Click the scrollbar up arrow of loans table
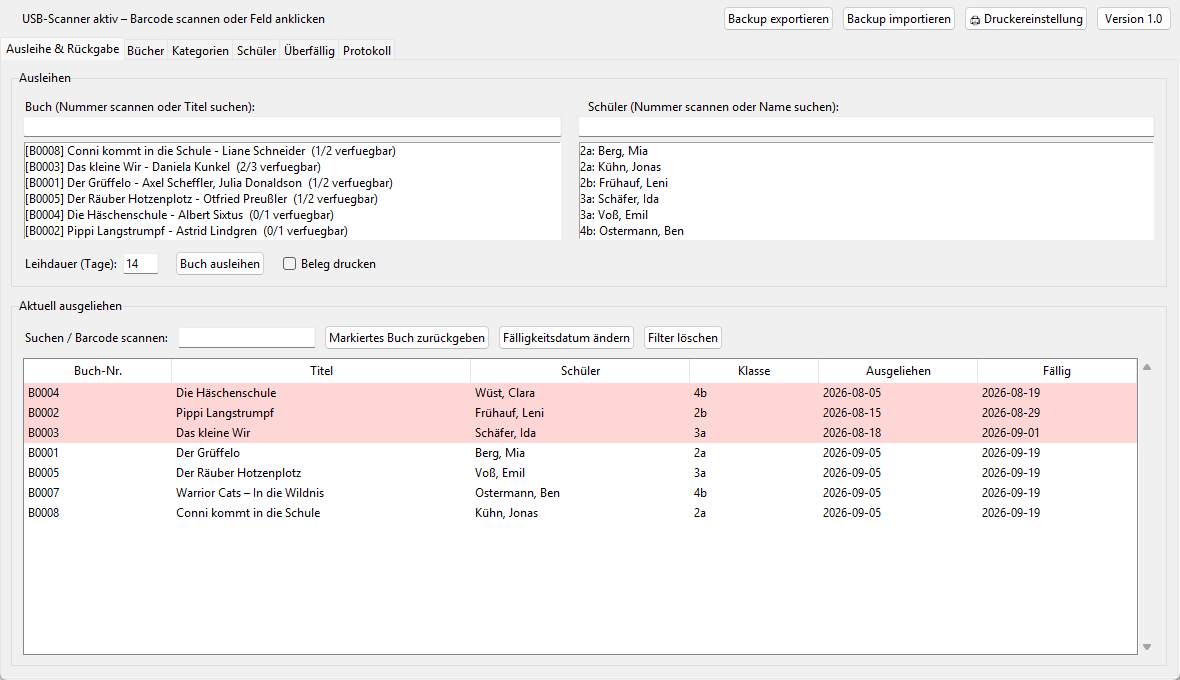Image resolution: width=1180 pixels, height=680 pixels. (1147, 367)
